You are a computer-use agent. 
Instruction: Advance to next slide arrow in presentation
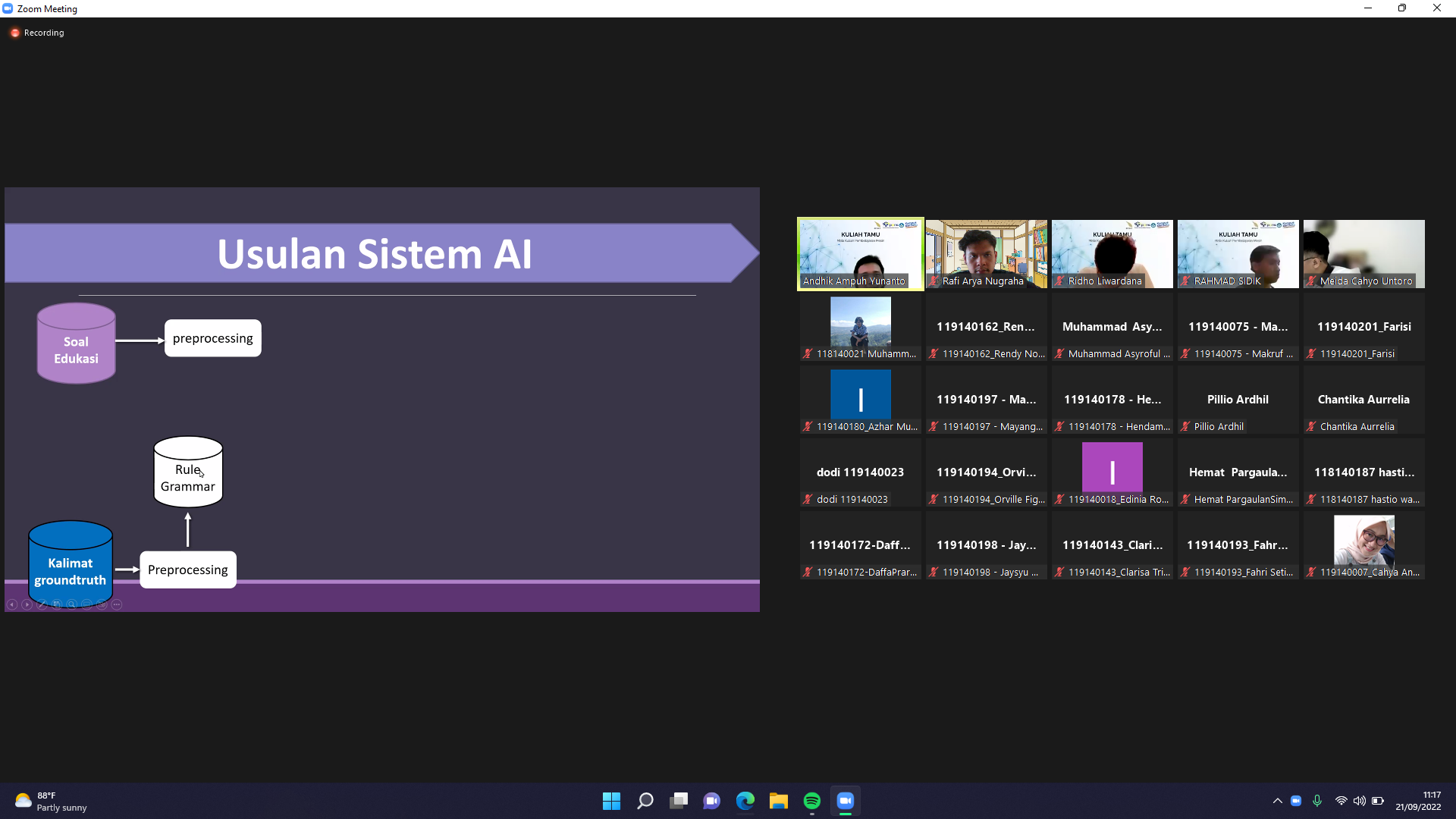(27, 604)
